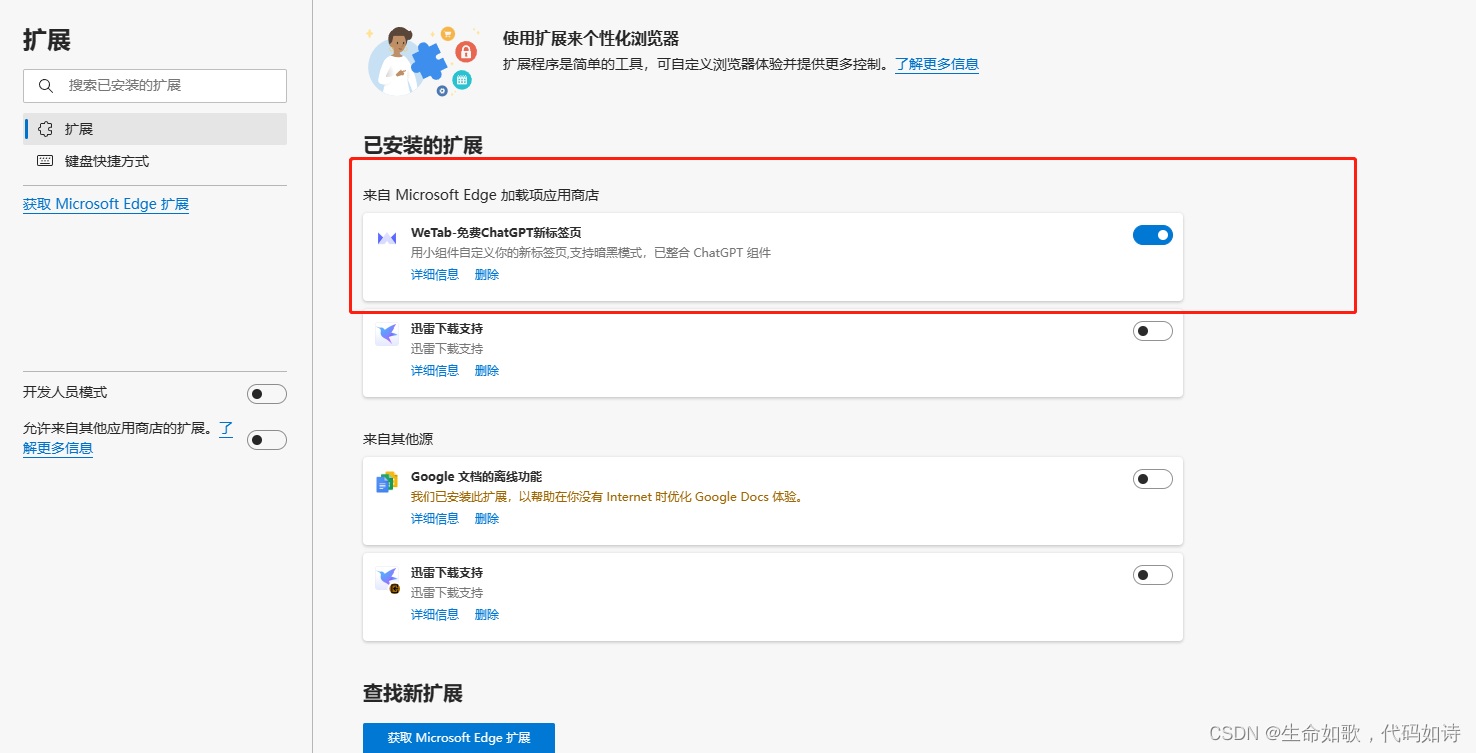Click 删除 for first 迅雷下载支持
This screenshot has width=1476, height=753.
click(487, 371)
